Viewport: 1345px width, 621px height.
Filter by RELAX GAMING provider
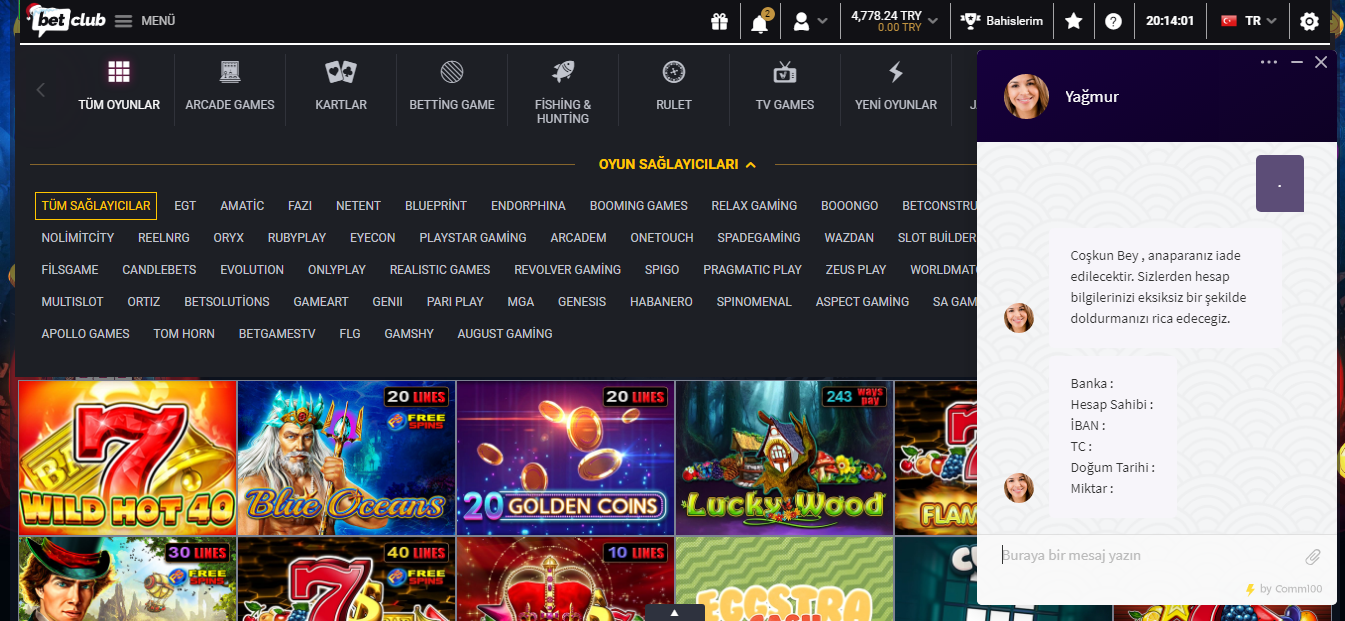click(754, 206)
